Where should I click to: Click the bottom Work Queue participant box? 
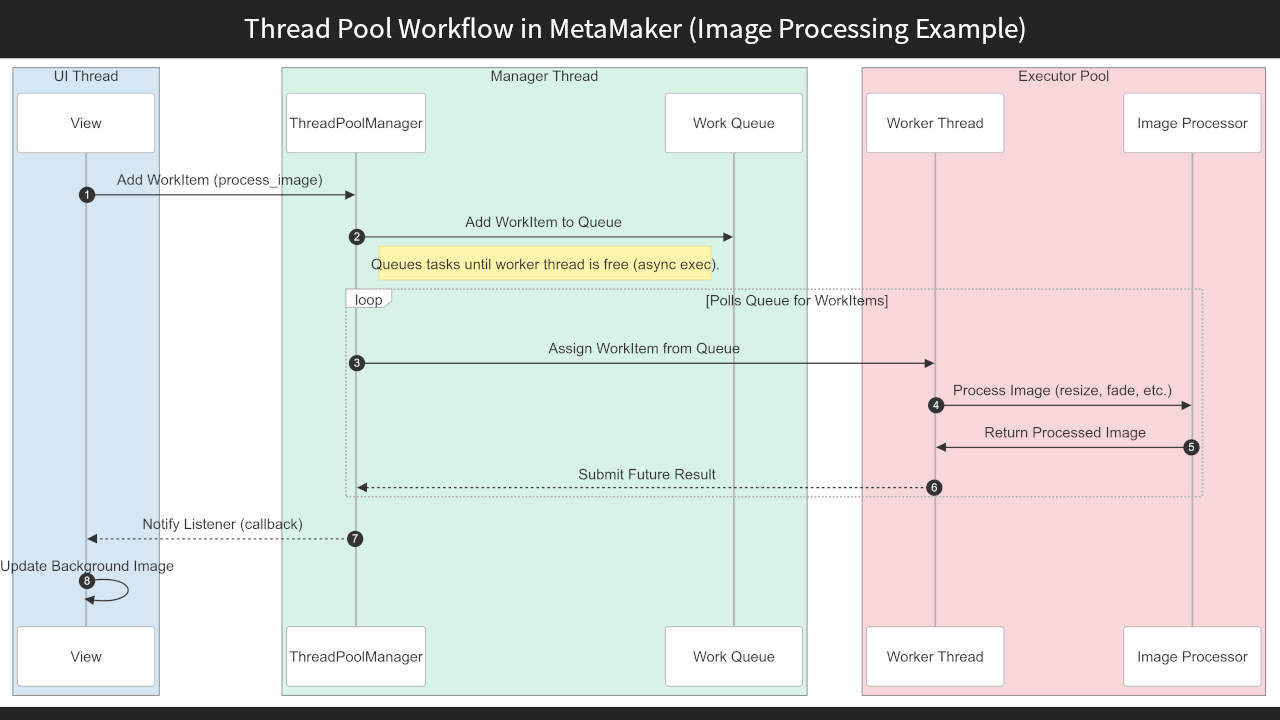click(734, 657)
